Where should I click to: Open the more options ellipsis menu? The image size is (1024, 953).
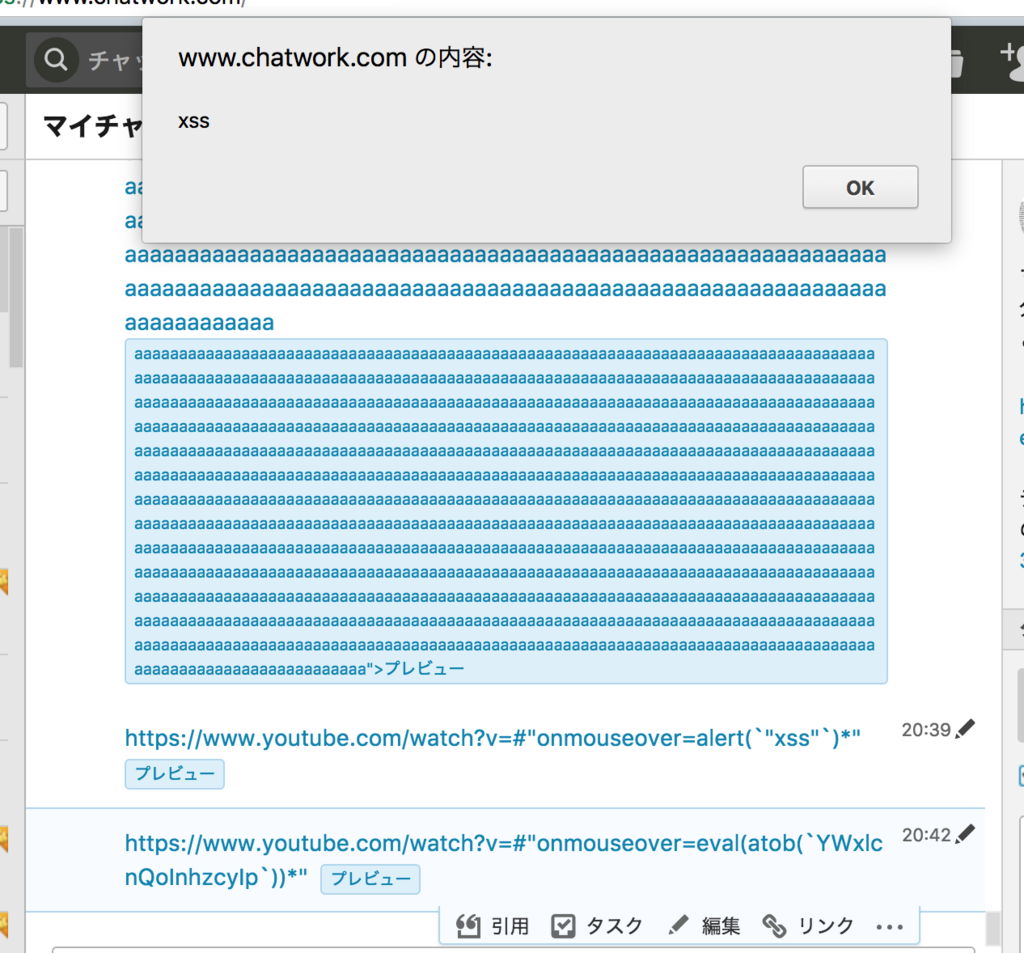click(x=889, y=926)
